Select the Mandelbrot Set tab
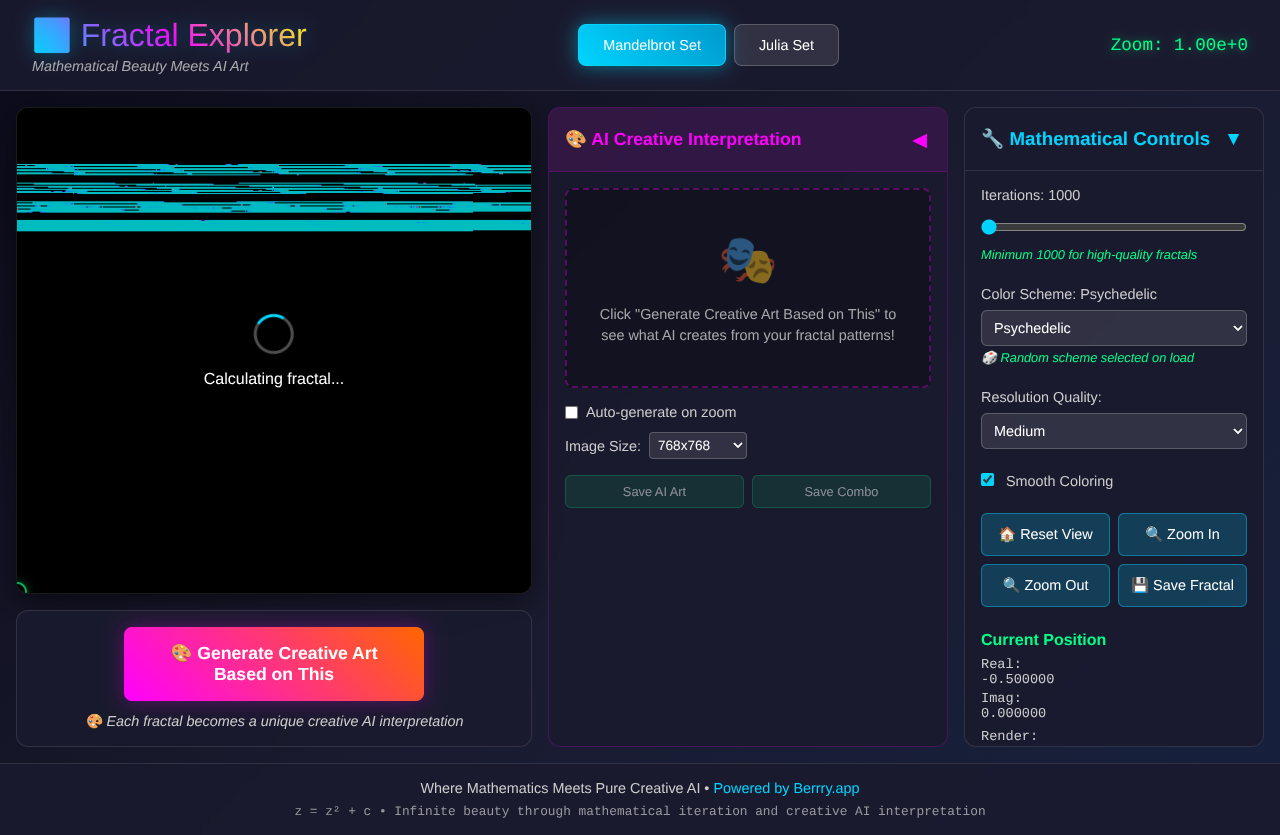Viewport: 1280px width, 835px height. point(651,45)
